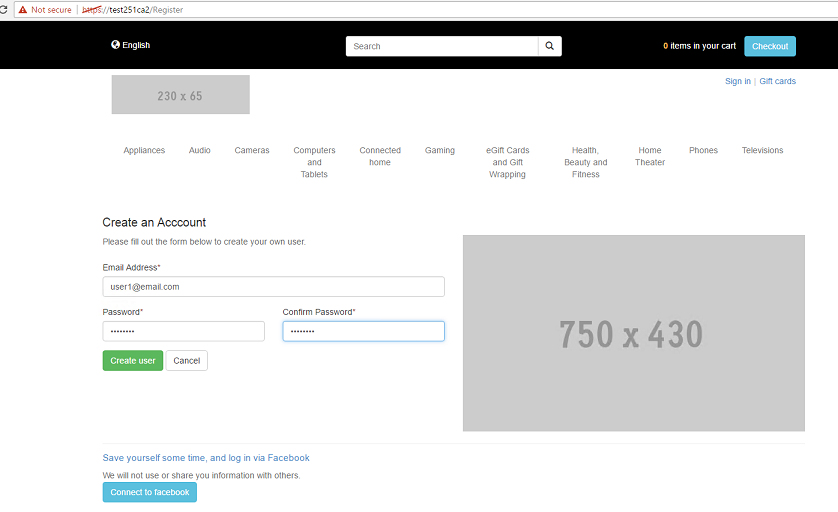Open the Audio category
The width and height of the screenshot is (838, 512).
(200, 151)
